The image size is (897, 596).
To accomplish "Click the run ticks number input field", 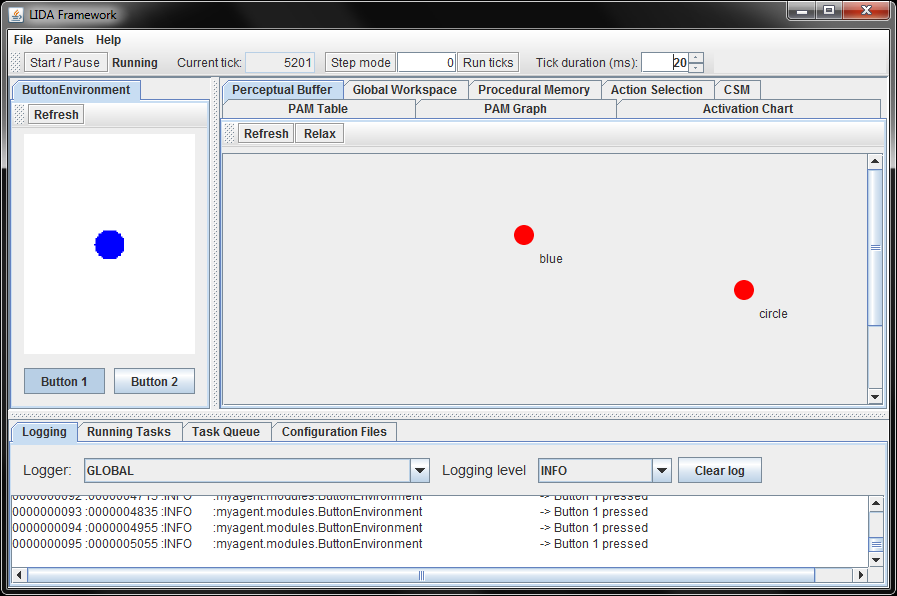I will click(427, 62).
